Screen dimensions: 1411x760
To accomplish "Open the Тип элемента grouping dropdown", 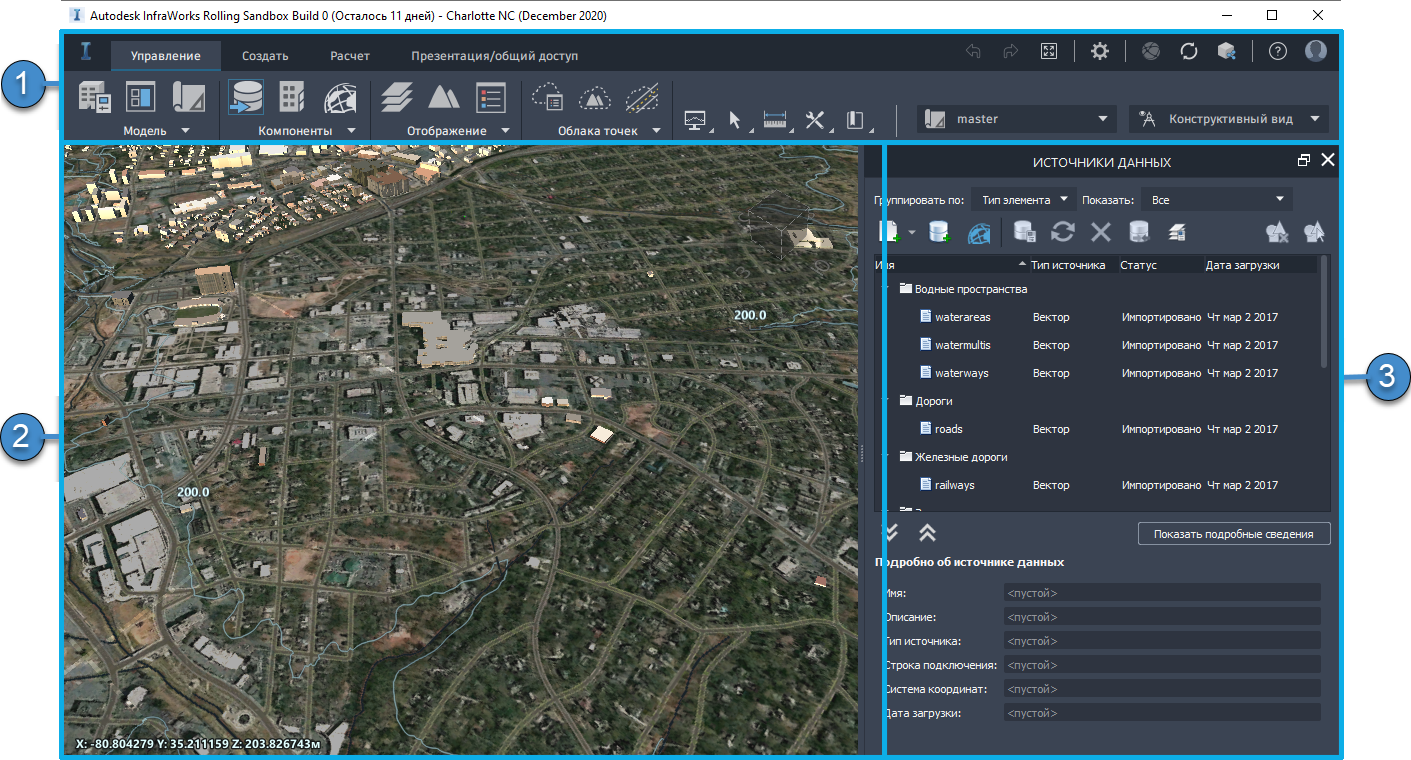I will [1024, 200].
